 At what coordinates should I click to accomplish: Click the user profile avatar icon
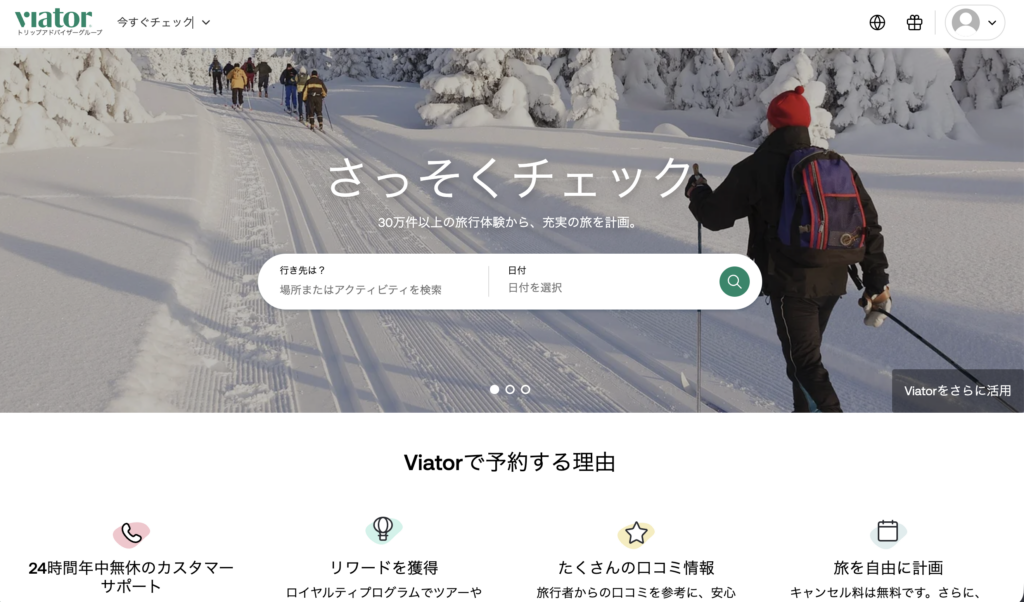coord(965,22)
